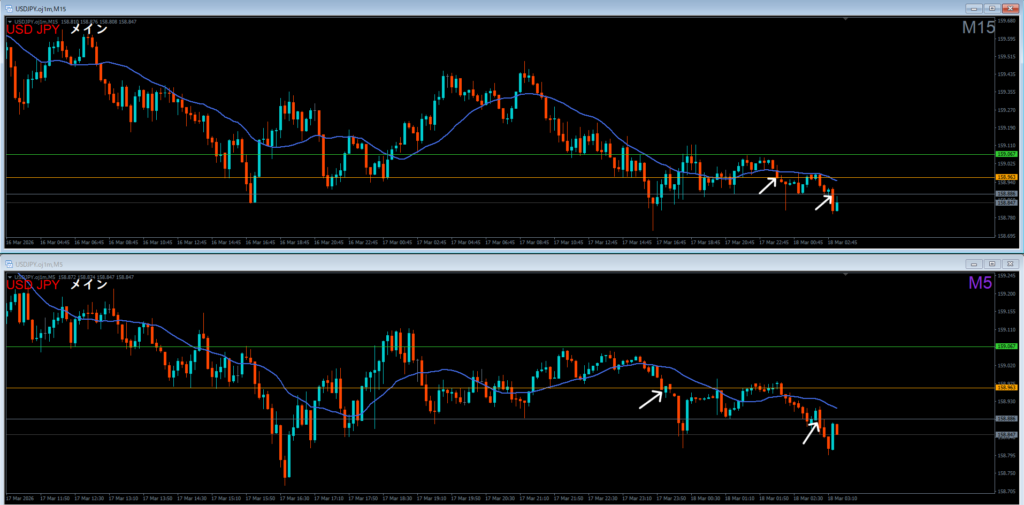Minimize the M5 chart window

(x=974, y=264)
